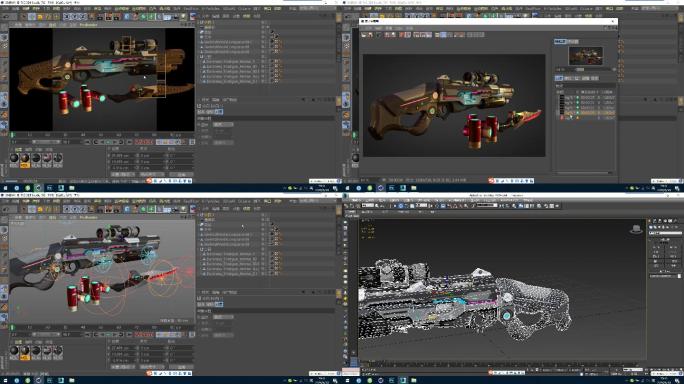Open Create tab in 3ds Max command panel

point(650,221)
